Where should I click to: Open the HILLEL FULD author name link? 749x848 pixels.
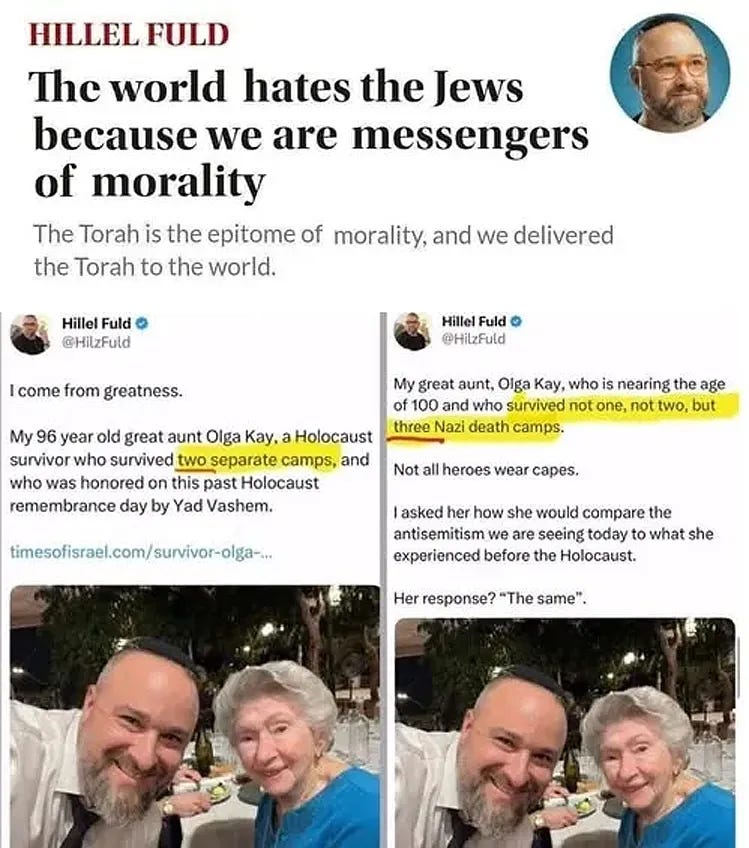(129, 35)
